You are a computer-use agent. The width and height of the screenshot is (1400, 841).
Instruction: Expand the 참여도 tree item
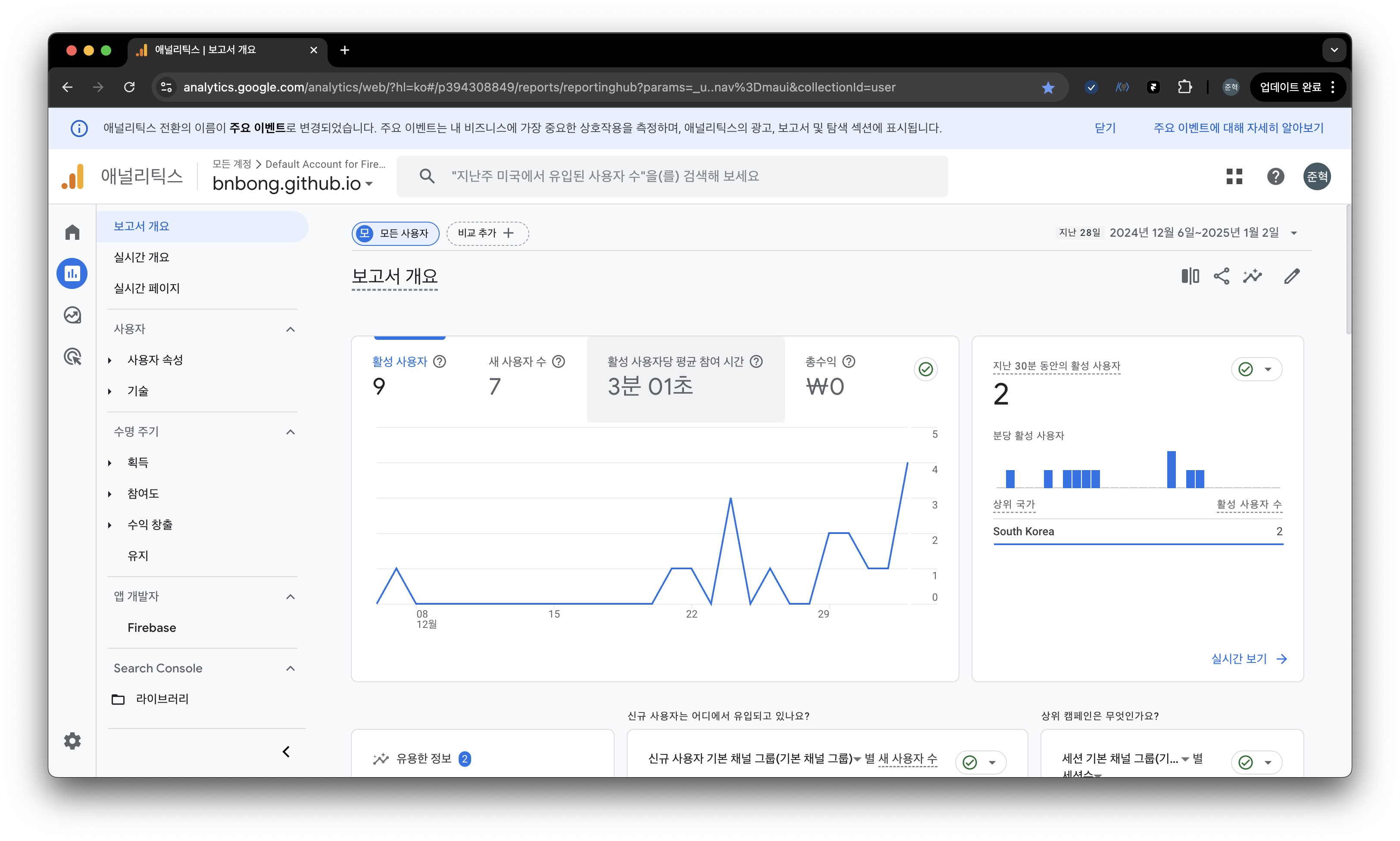pos(110,494)
